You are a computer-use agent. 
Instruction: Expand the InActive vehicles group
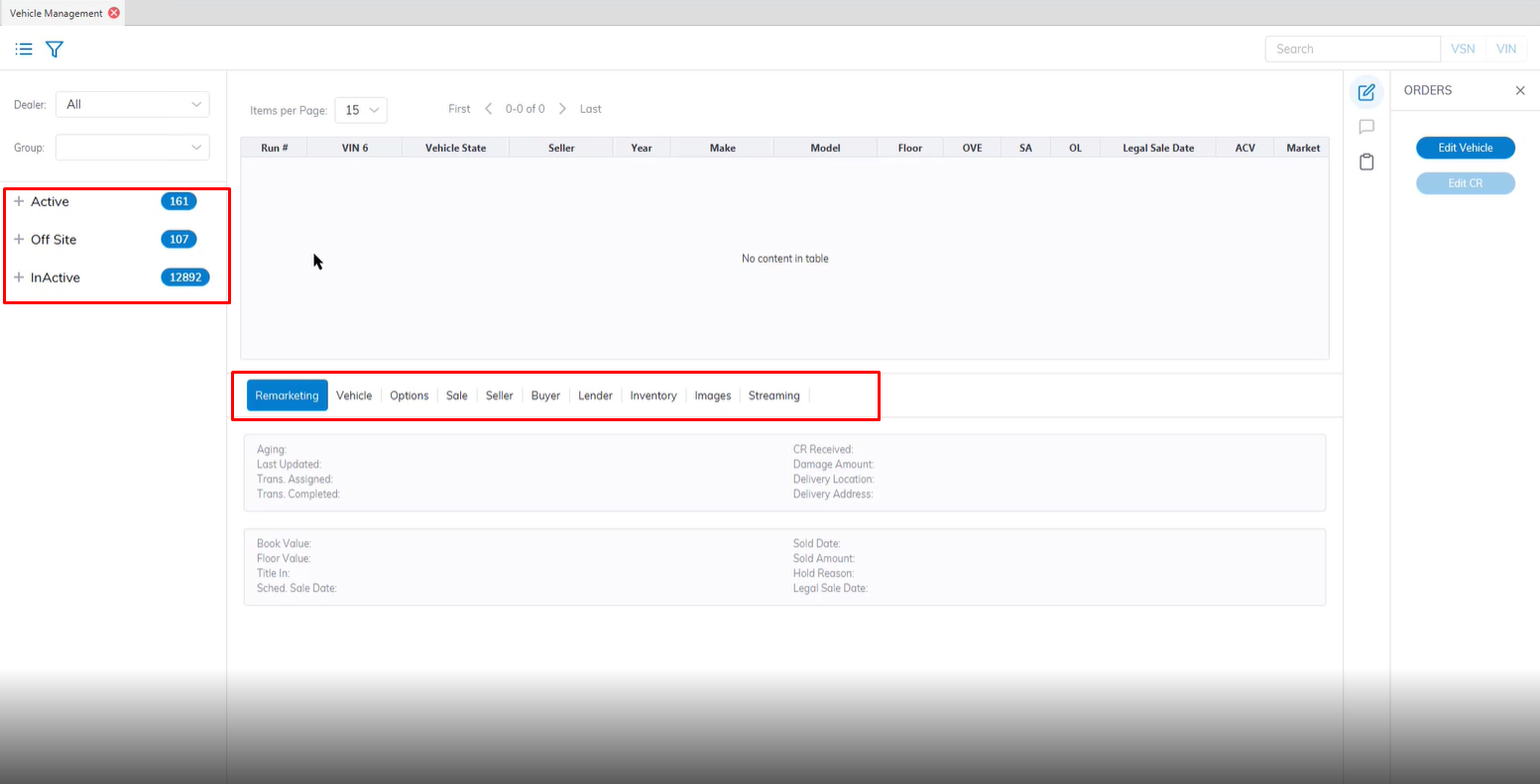19,278
